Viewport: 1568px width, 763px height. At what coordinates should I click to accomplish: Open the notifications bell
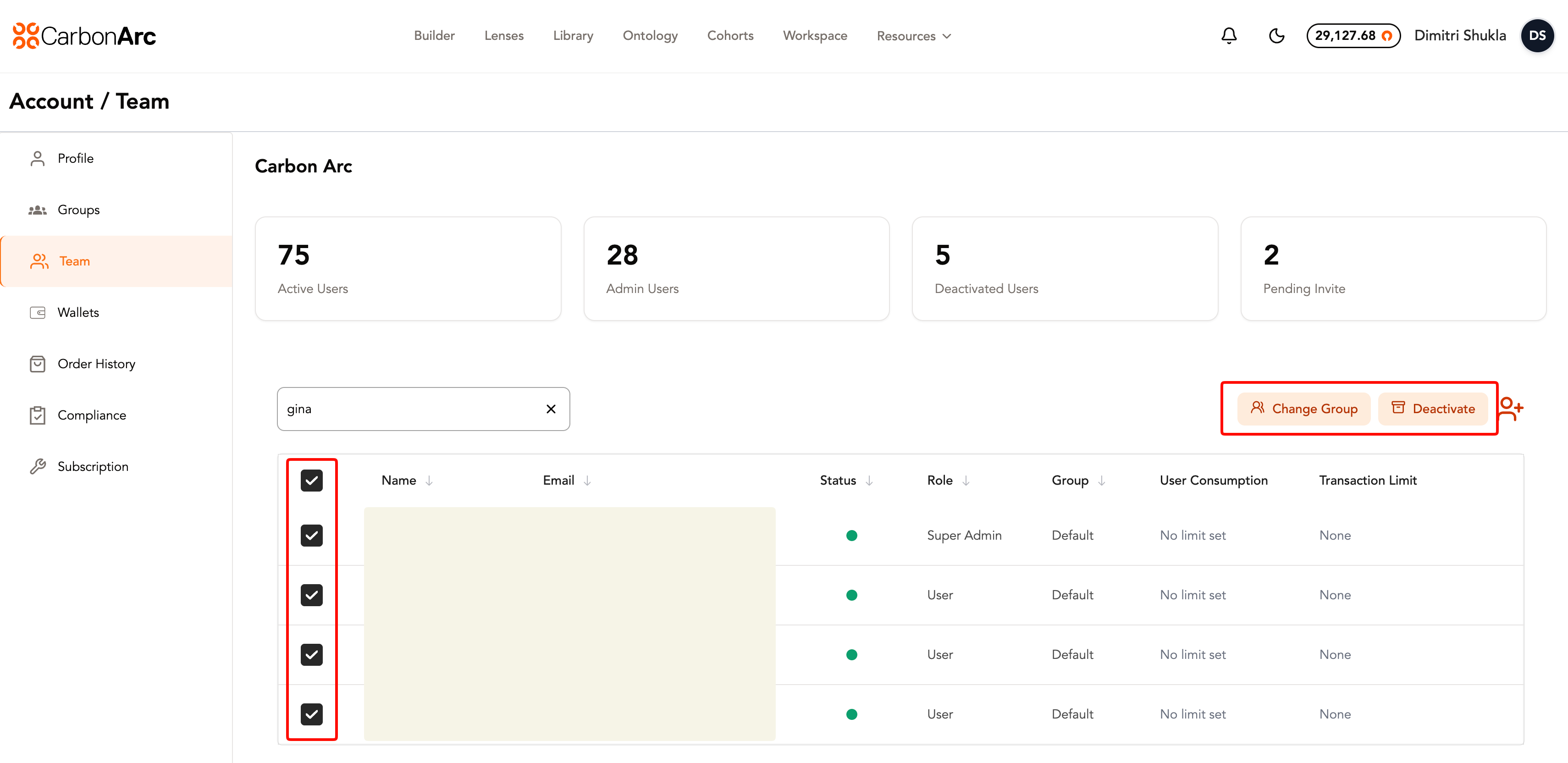tap(1228, 36)
